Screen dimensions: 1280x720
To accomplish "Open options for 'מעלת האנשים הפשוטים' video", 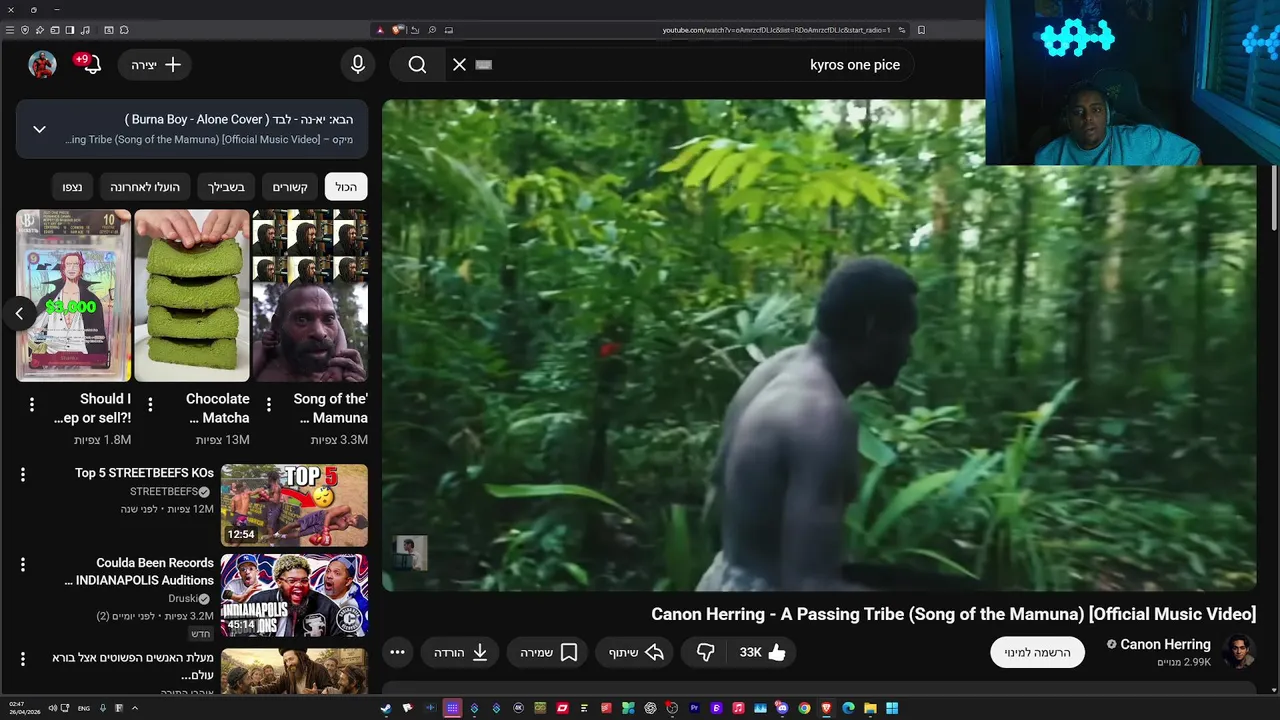I will (x=22, y=659).
